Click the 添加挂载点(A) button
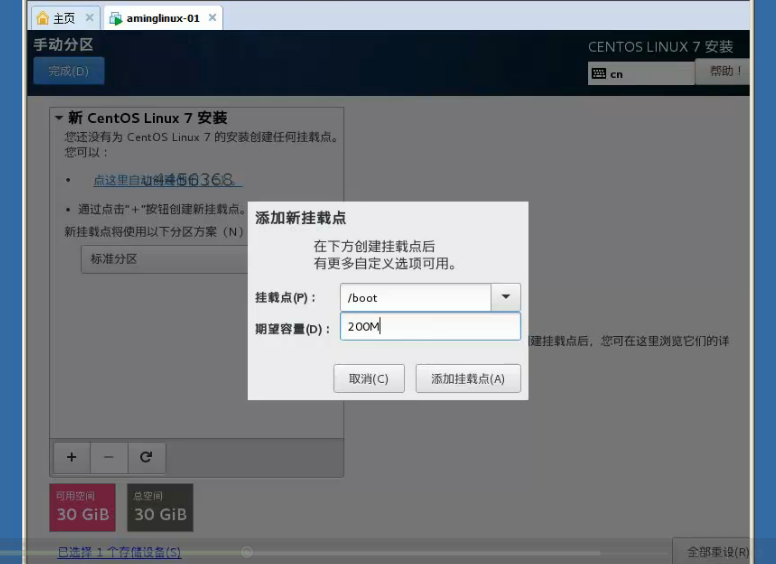The height and width of the screenshot is (564, 776). point(468,379)
